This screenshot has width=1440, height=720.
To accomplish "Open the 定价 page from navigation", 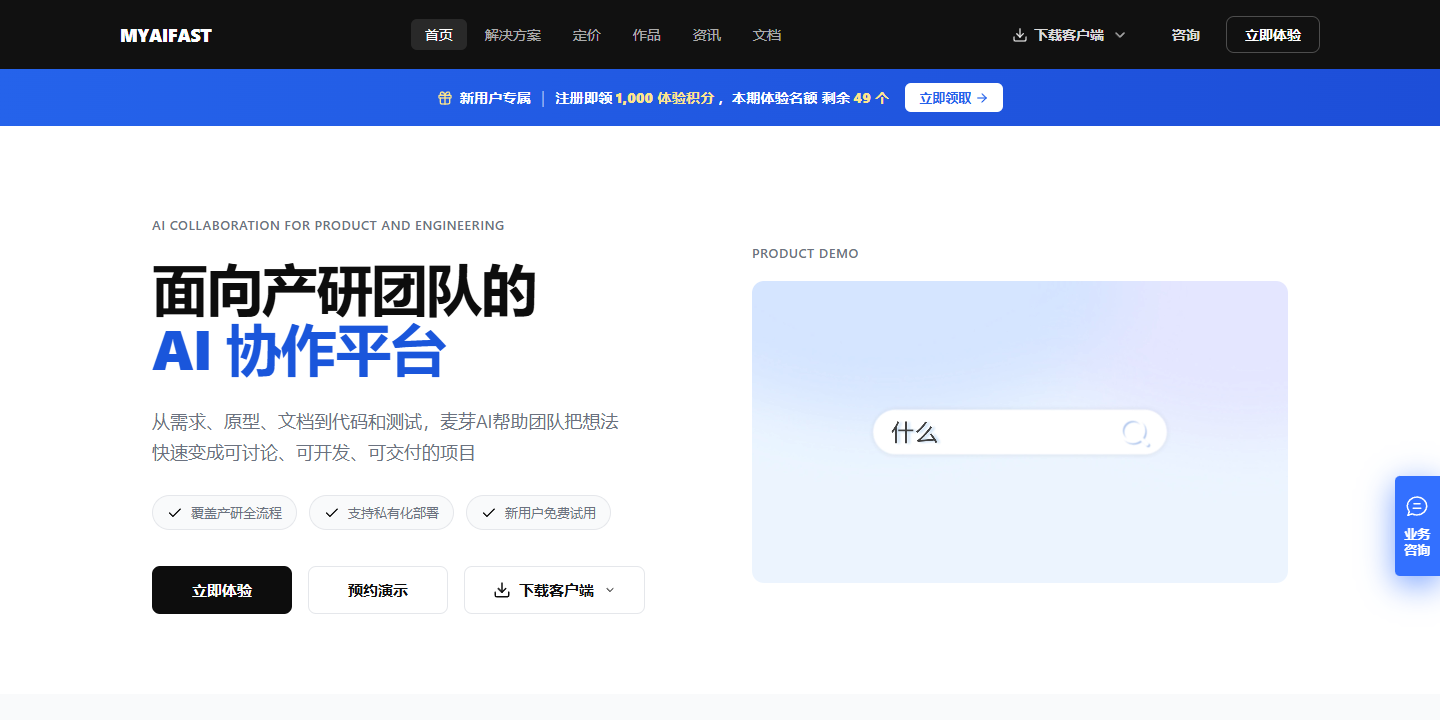I will [587, 35].
